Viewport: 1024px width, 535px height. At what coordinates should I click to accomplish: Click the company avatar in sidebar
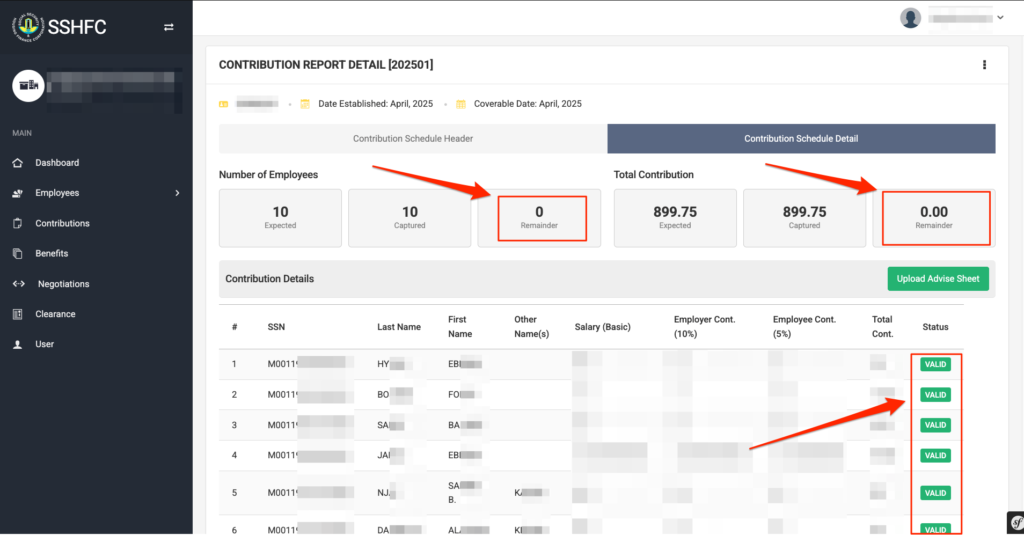click(x=28, y=86)
